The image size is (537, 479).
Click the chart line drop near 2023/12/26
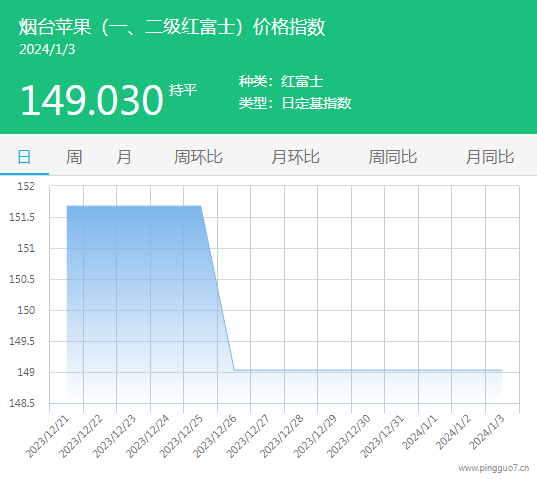[x=217, y=288]
